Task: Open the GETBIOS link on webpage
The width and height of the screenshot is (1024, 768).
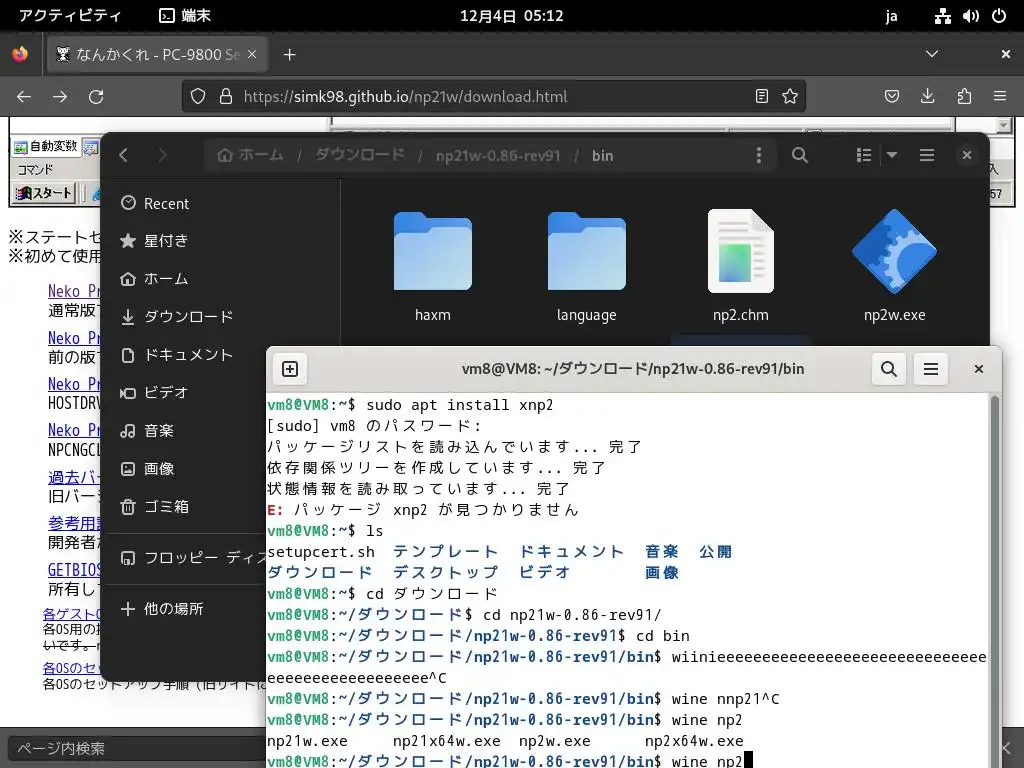Action: pyautogui.click(x=74, y=570)
